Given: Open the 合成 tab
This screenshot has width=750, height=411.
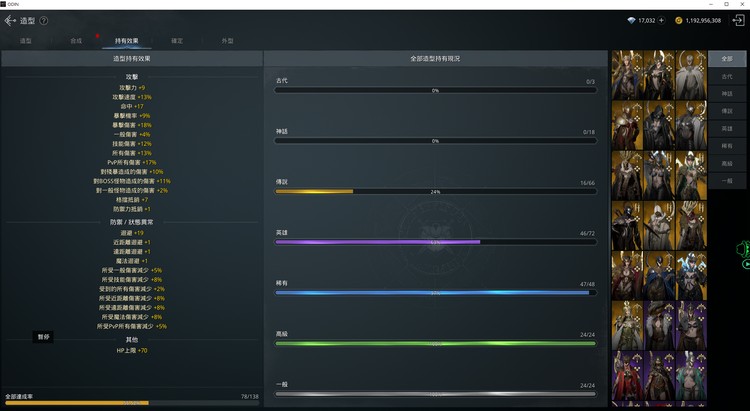Looking at the screenshot, I should 76,41.
